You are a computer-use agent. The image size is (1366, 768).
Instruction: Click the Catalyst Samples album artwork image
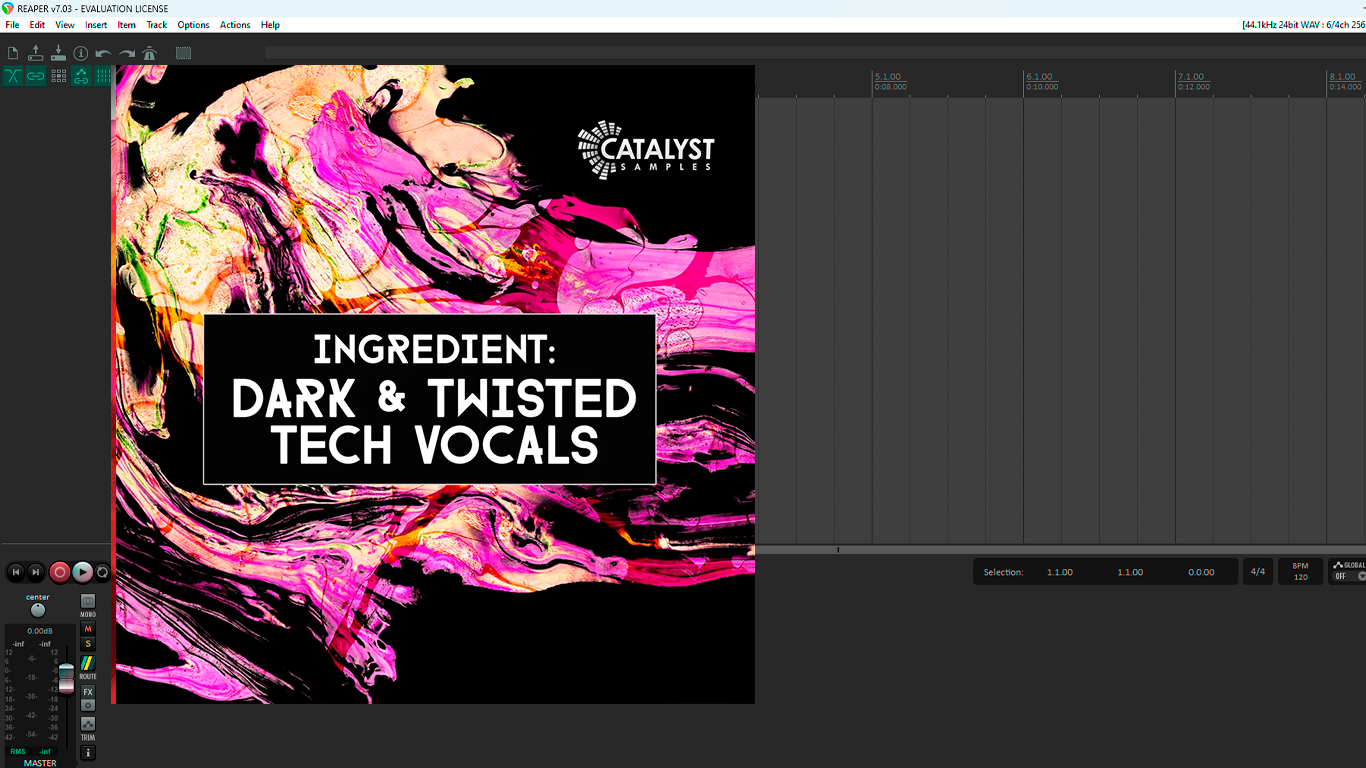[435, 385]
